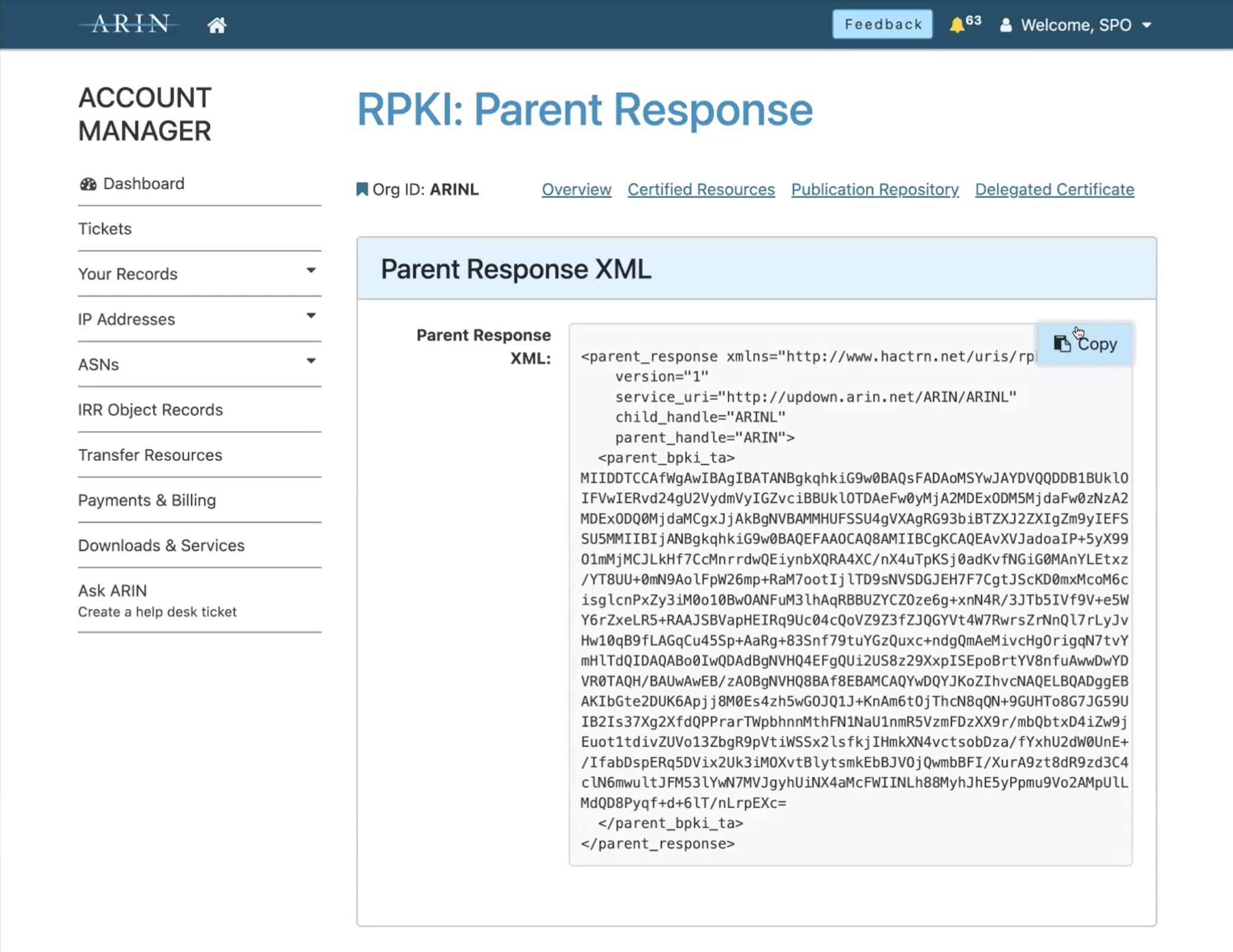
Task: Click inside the XML response text box
Action: [x=850, y=621]
